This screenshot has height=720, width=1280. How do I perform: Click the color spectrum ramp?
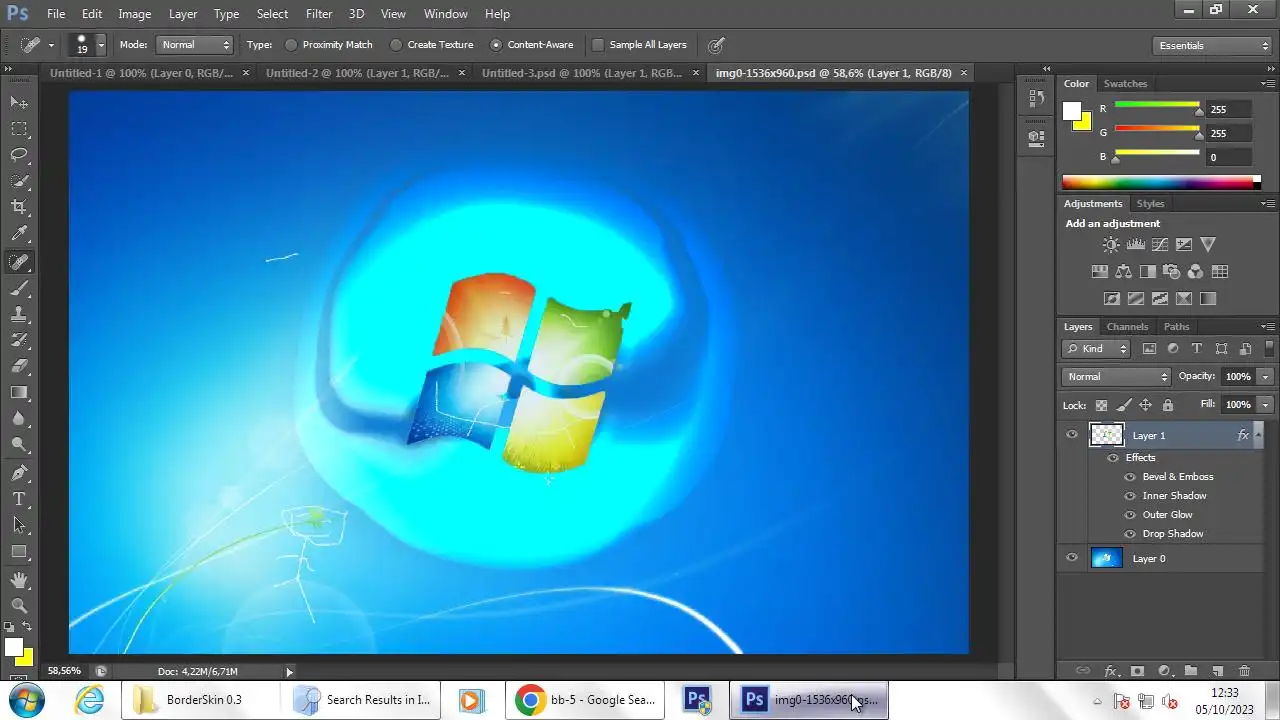pos(1157,182)
